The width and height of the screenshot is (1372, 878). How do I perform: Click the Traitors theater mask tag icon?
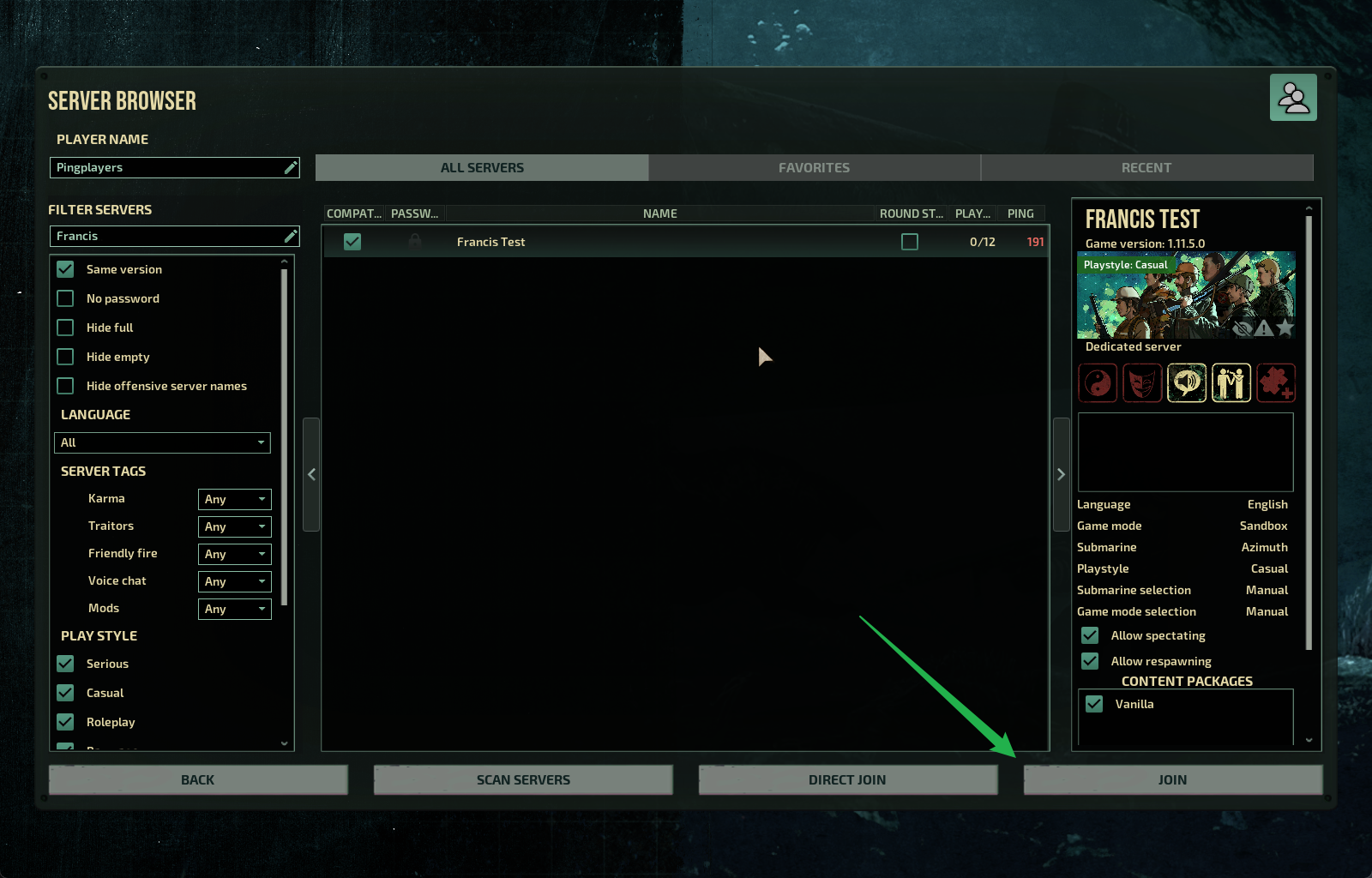click(x=1142, y=383)
